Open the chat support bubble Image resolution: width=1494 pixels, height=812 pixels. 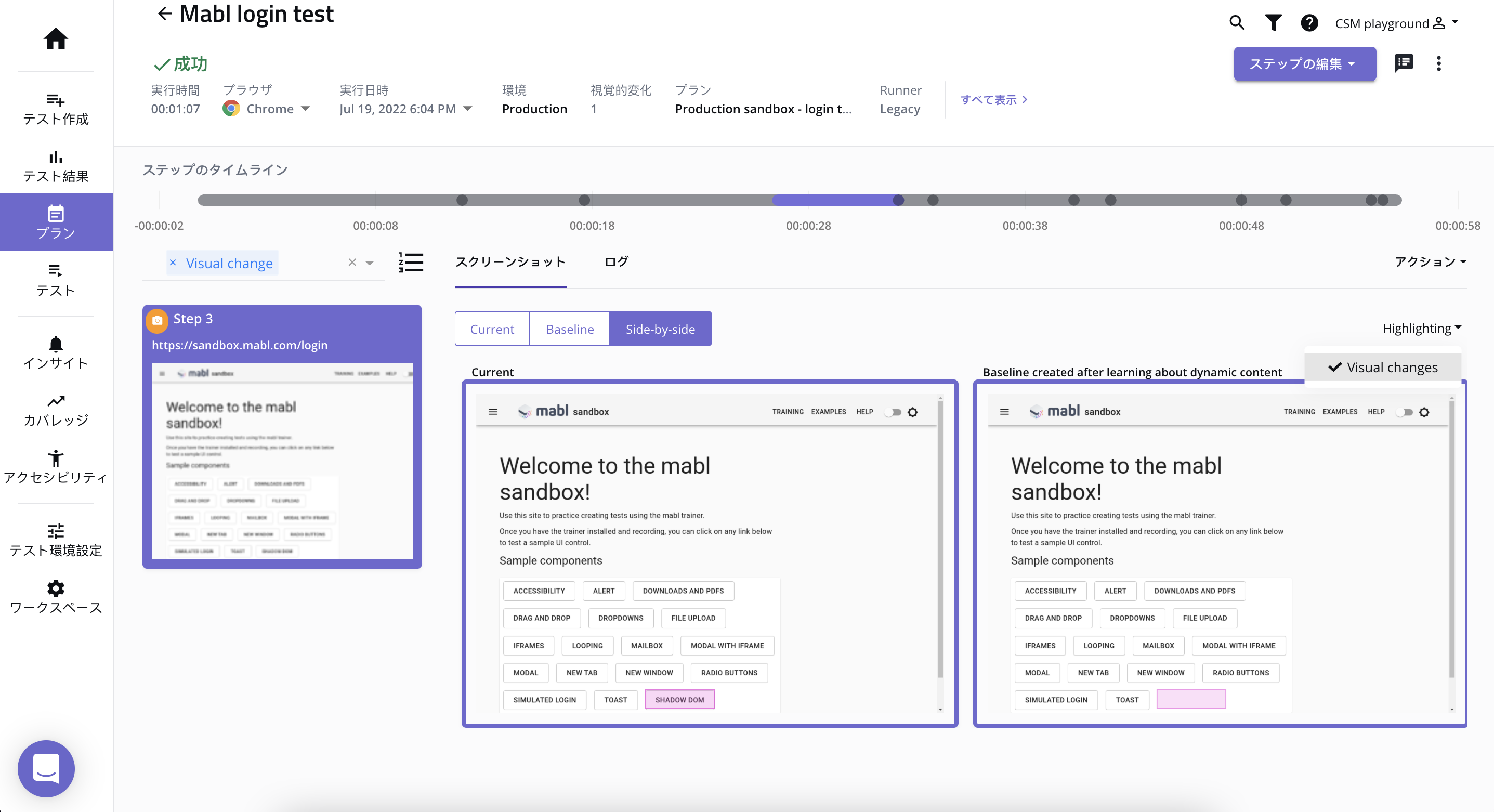tap(46, 768)
